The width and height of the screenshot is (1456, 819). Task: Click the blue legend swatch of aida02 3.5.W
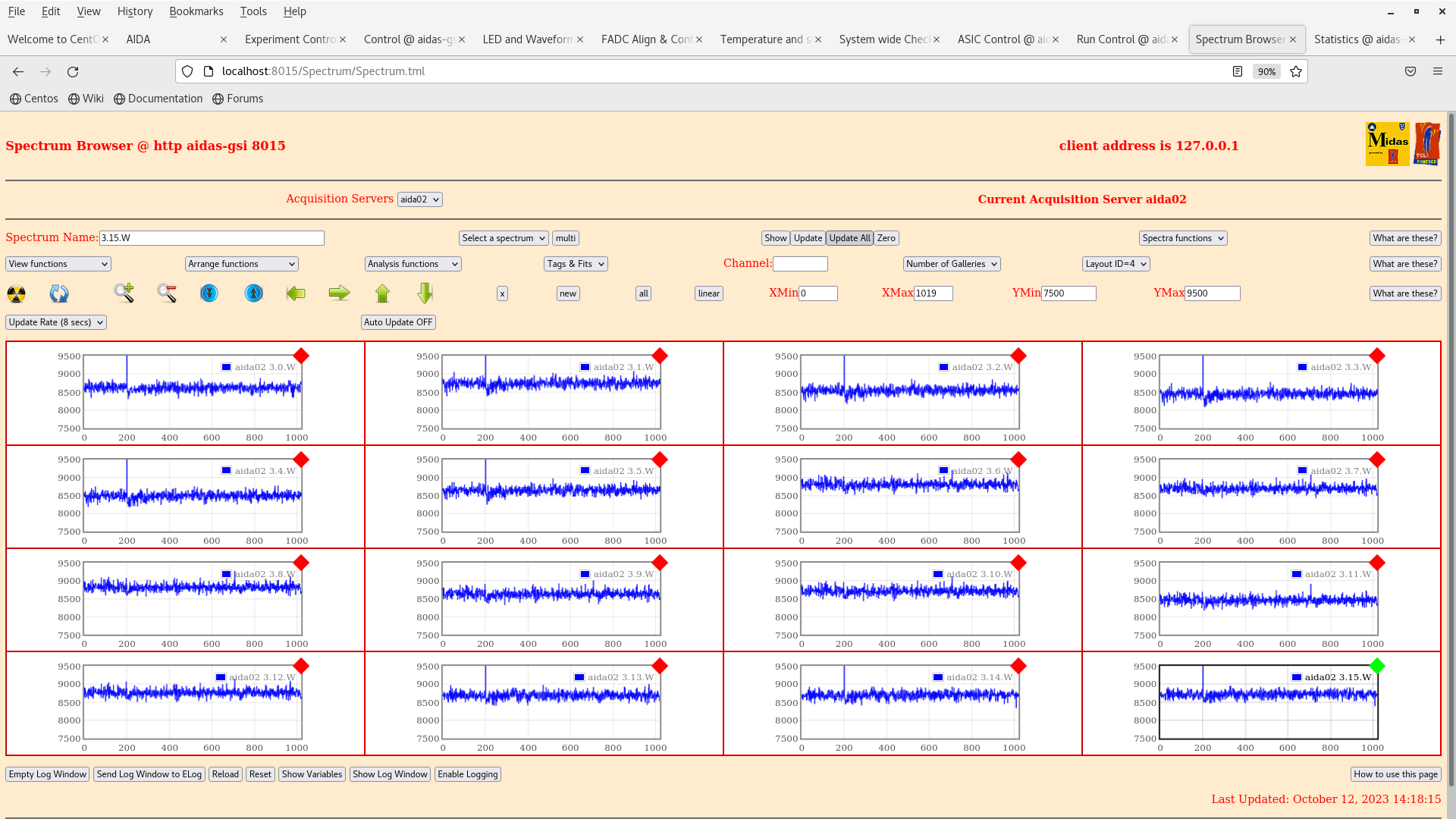[585, 471]
